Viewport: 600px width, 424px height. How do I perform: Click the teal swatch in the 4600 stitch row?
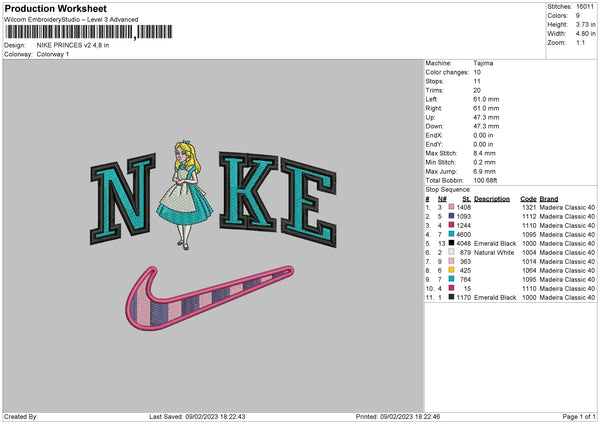click(x=451, y=234)
